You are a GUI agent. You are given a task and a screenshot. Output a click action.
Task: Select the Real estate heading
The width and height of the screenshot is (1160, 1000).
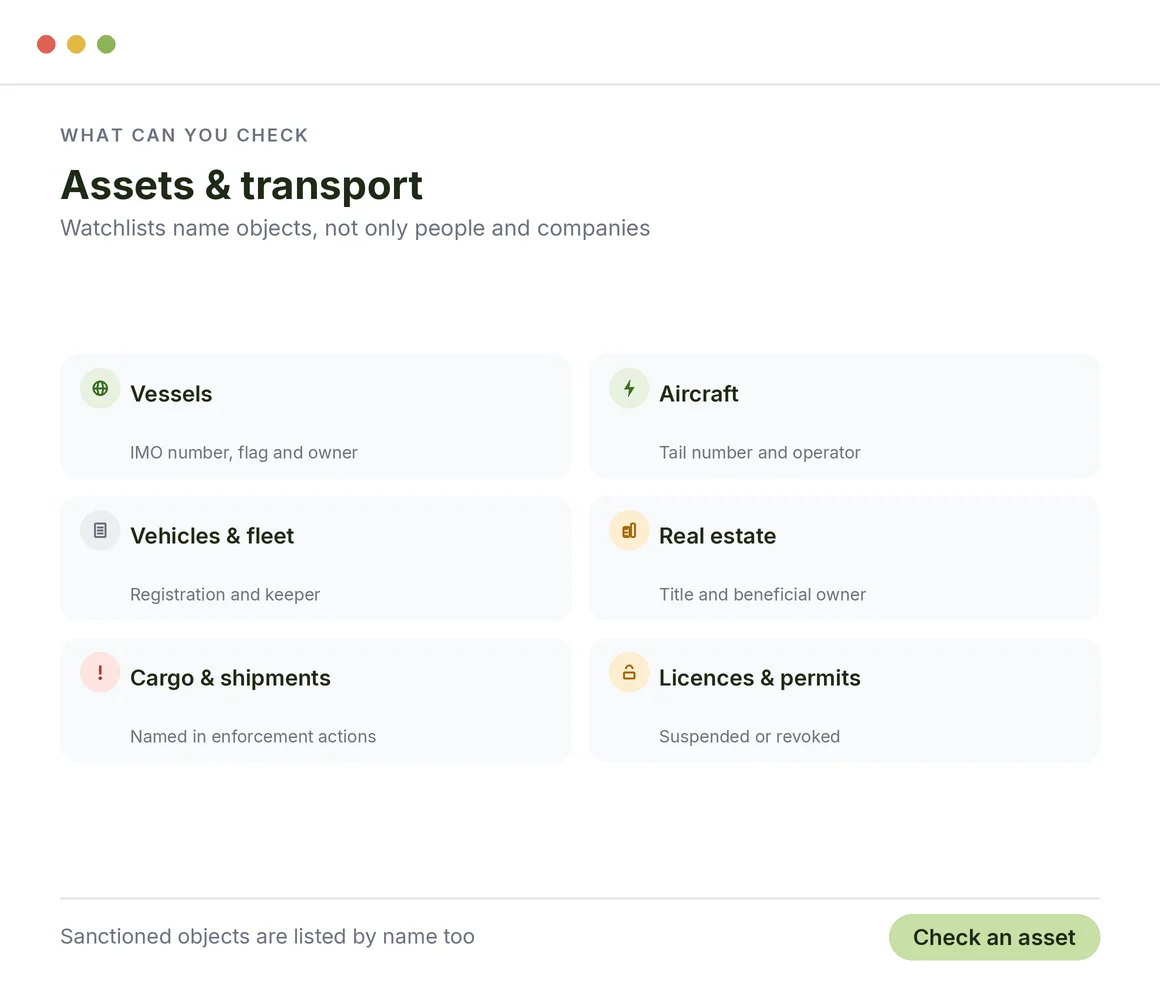717,536
